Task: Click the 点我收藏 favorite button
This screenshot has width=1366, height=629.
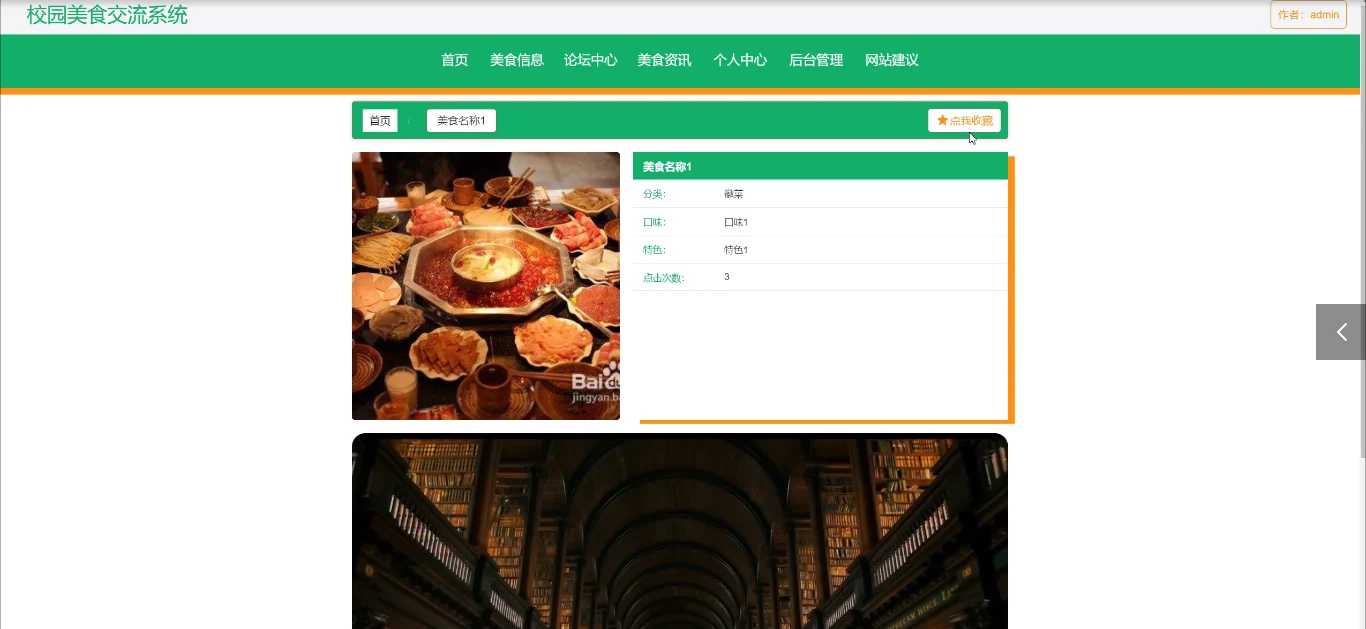Action: point(964,121)
